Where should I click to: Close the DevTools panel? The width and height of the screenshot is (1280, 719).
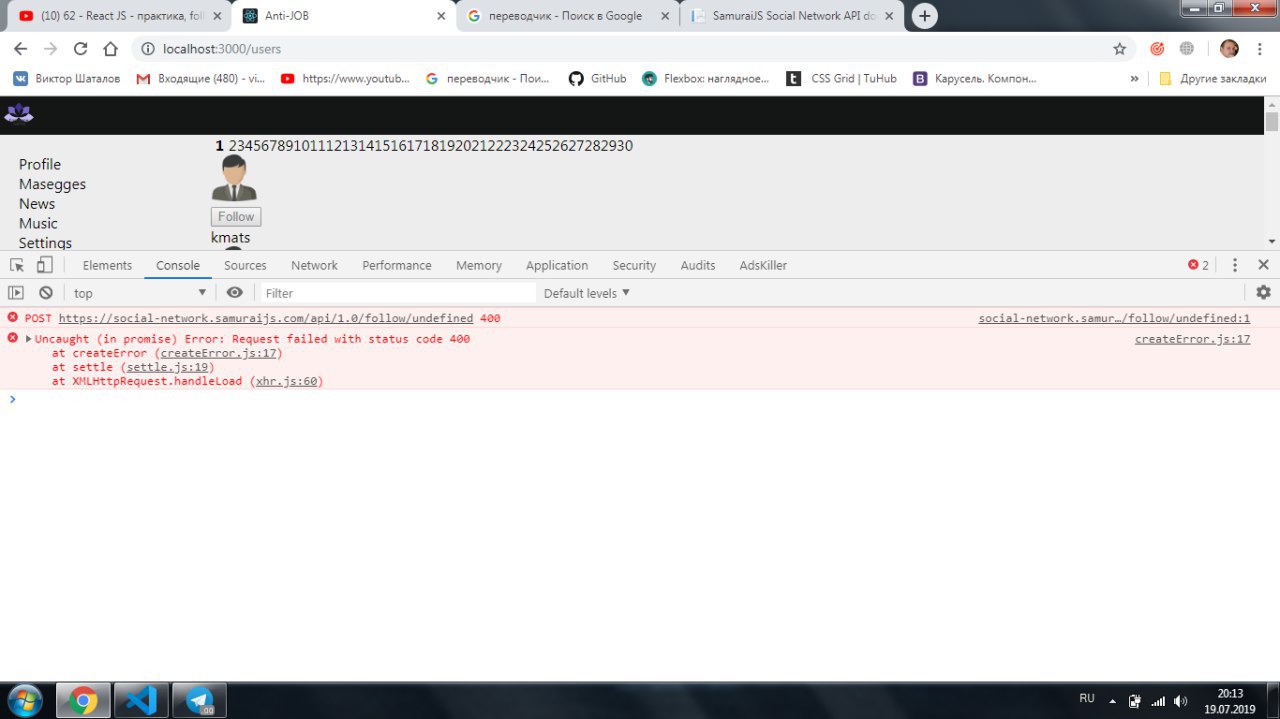coord(1263,265)
